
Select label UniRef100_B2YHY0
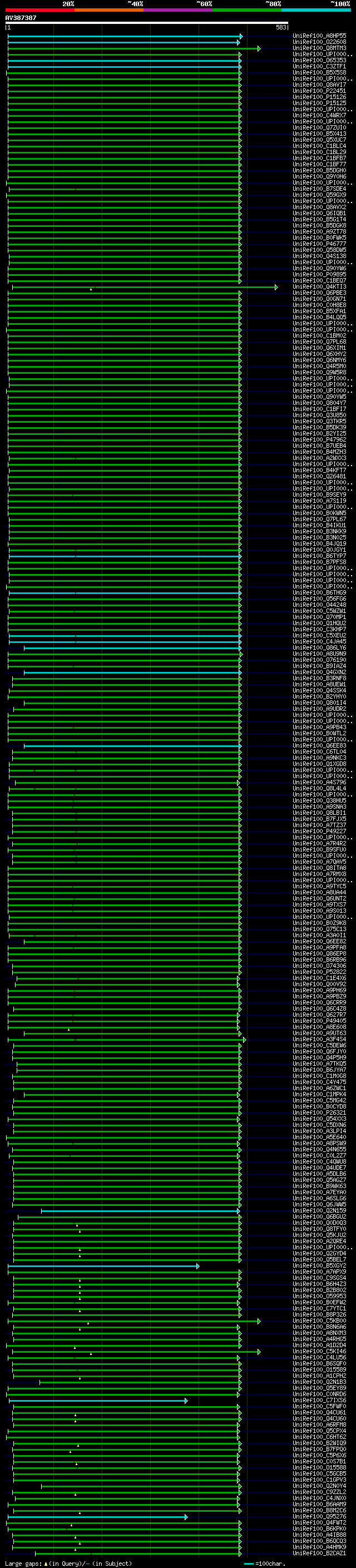coord(319,696)
